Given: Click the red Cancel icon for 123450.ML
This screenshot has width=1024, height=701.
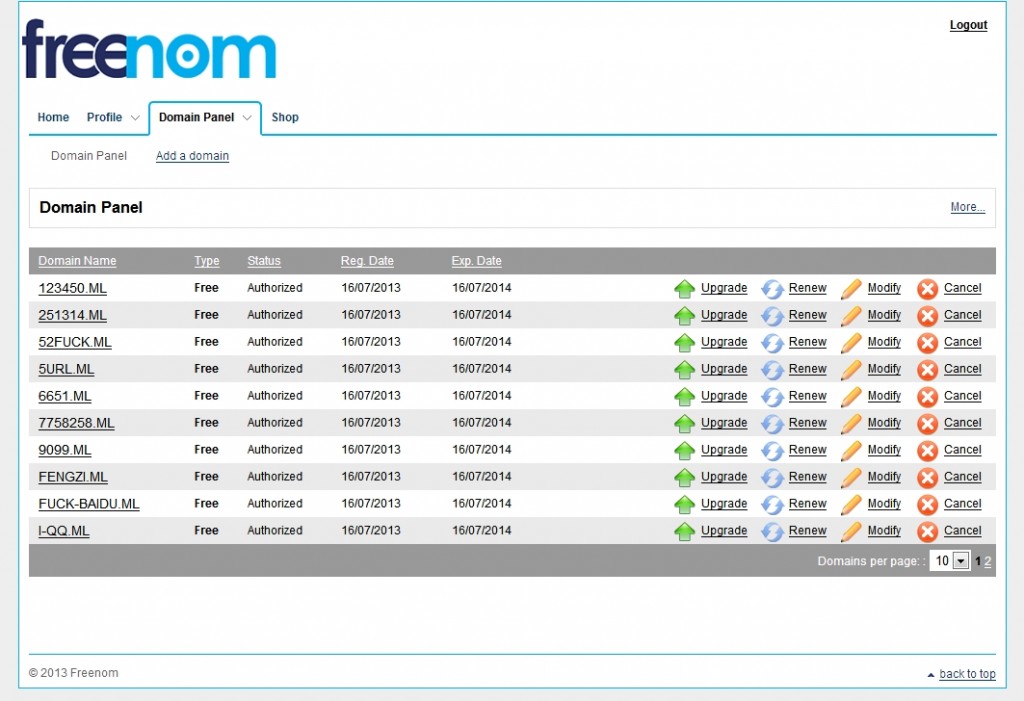Looking at the screenshot, I should click(x=927, y=289).
